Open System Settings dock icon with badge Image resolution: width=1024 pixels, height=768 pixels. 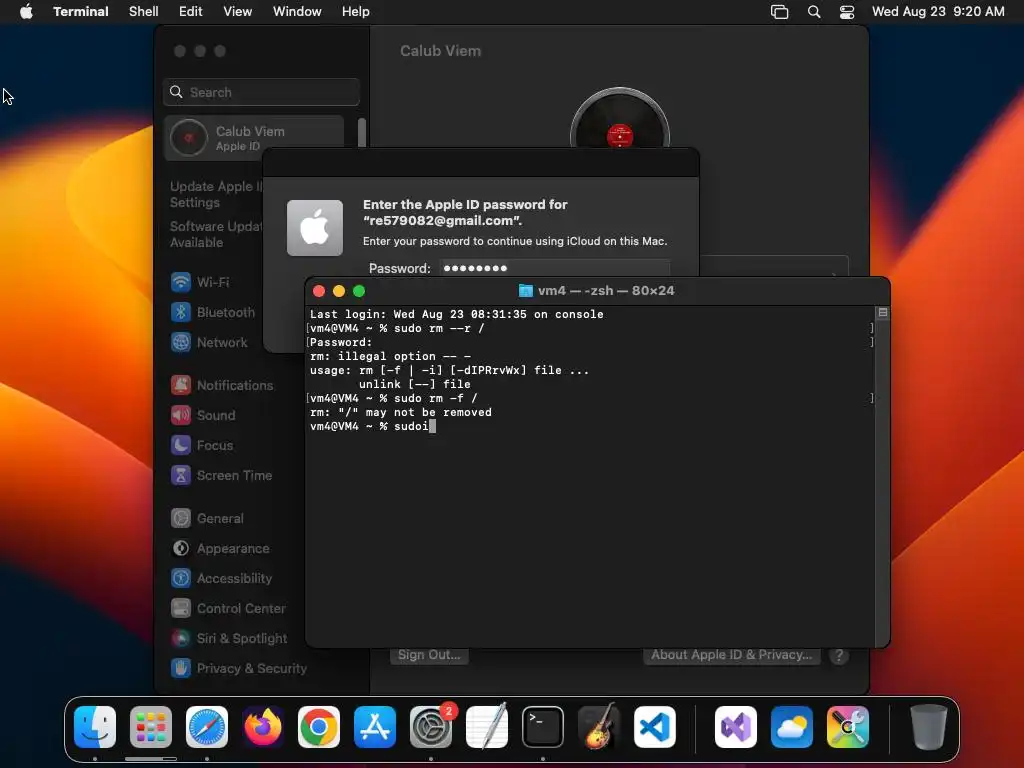point(431,727)
